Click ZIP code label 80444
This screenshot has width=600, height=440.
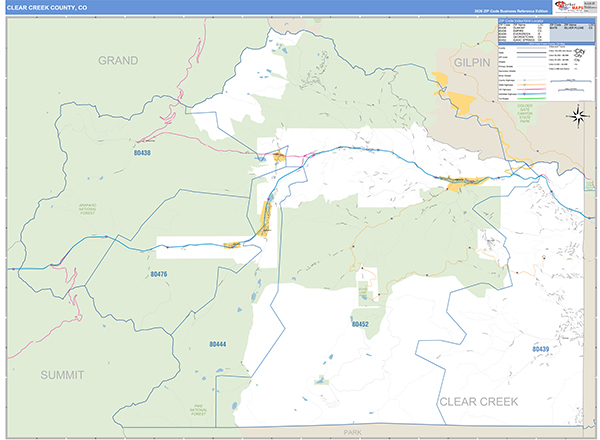(x=217, y=344)
